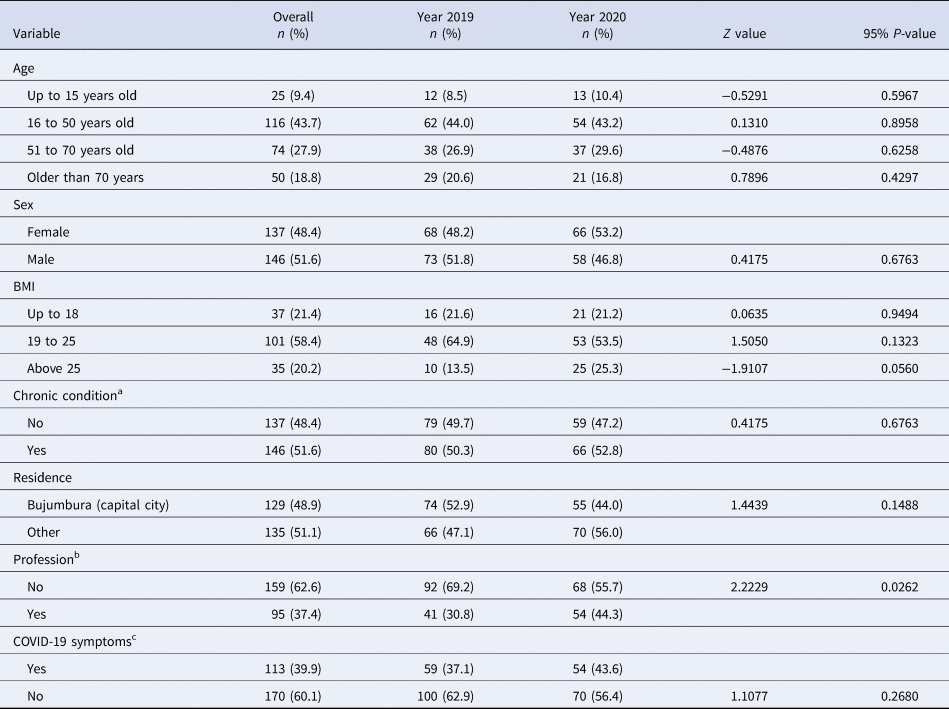Select the 100 (62.9) Year 2019 cell
This screenshot has height=709, width=949.
click(x=439, y=692)
